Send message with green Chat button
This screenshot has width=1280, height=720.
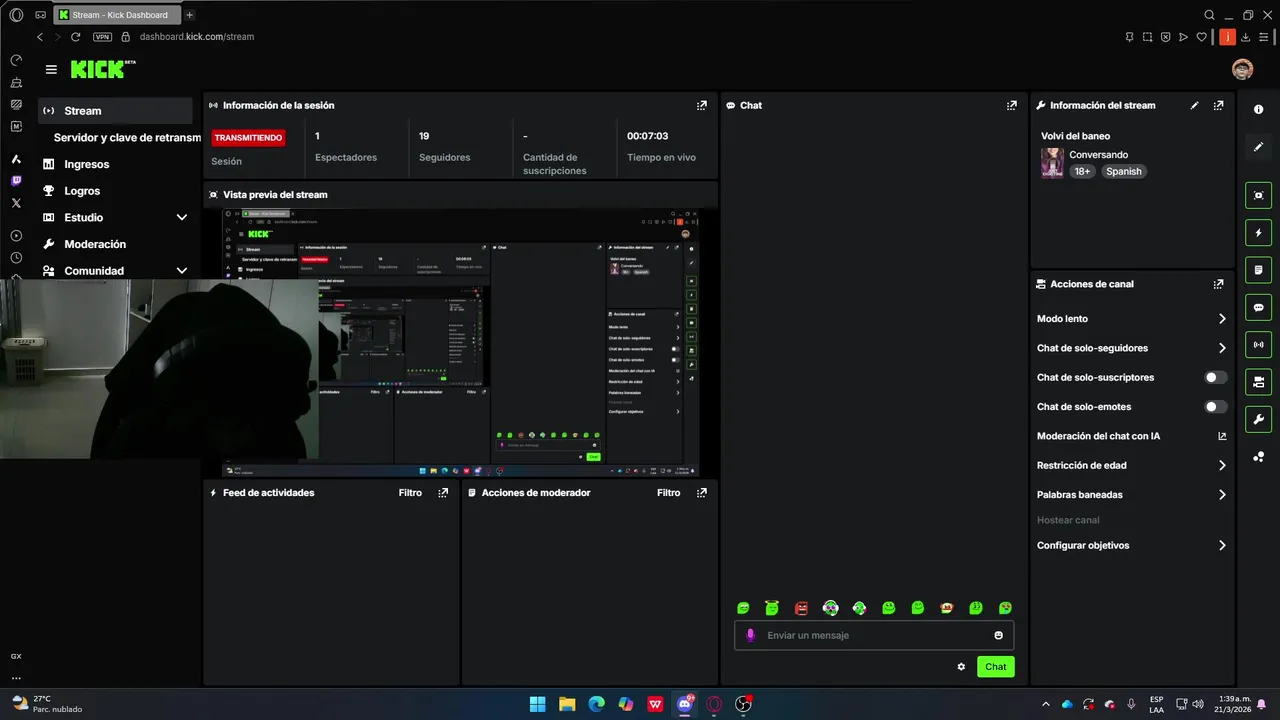[995, 667]
